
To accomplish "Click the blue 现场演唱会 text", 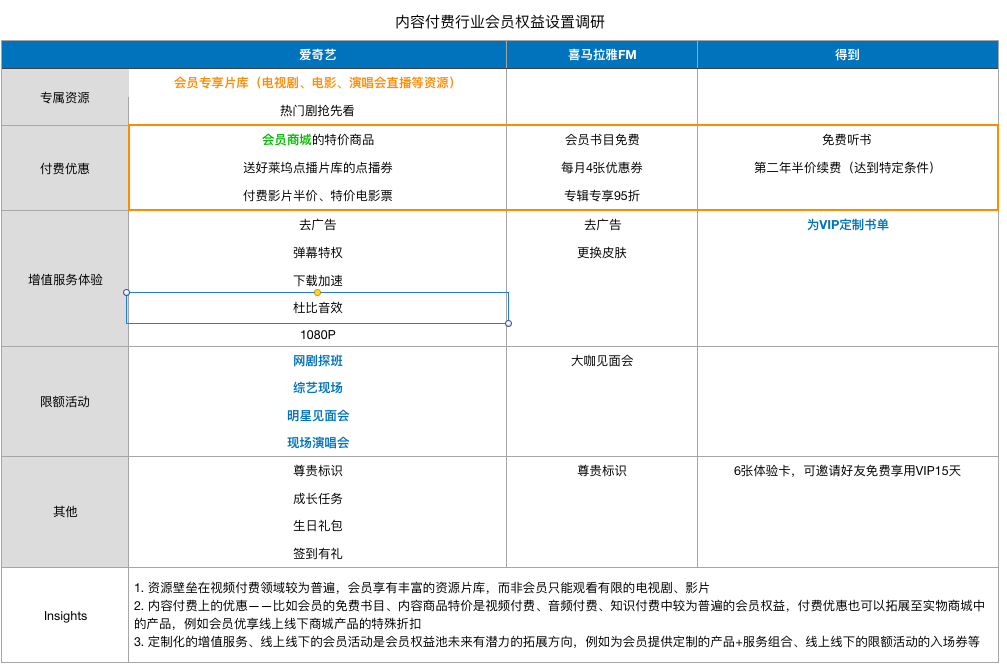I will pyautogui.click(x=317, y=442).
